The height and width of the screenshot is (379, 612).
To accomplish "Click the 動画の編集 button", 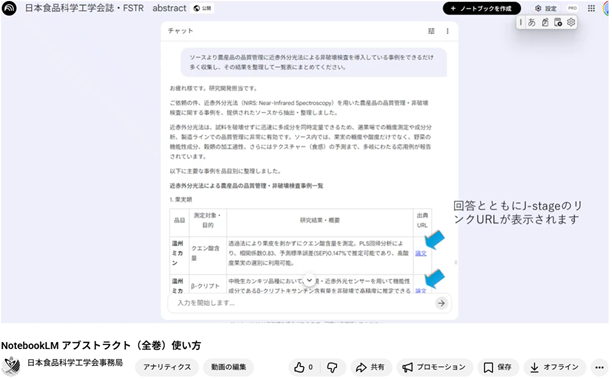I will click(228, 367).
